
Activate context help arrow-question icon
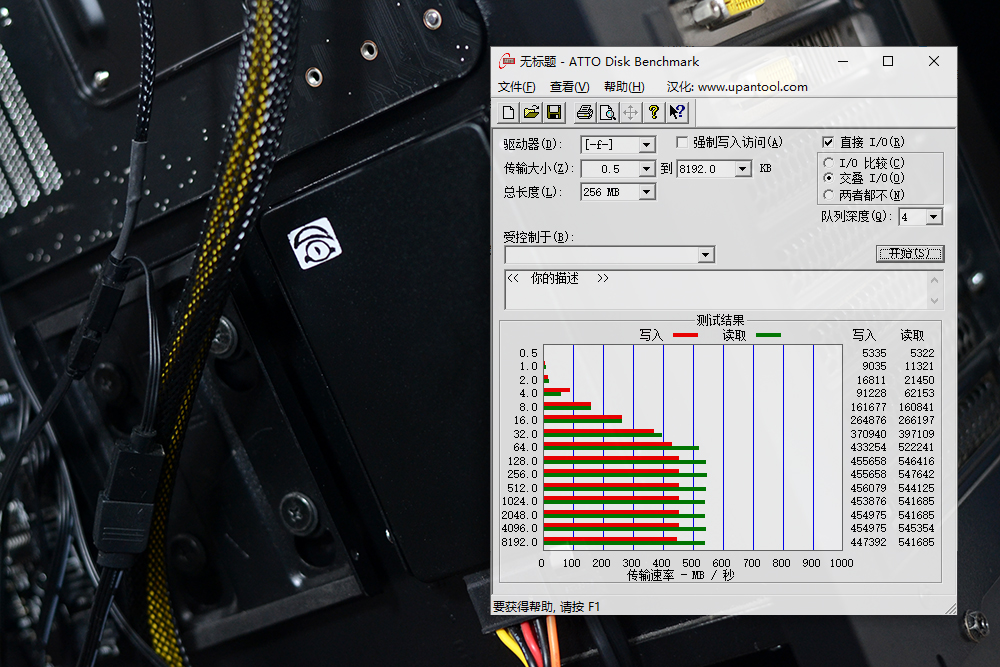(x=677, y=113)
